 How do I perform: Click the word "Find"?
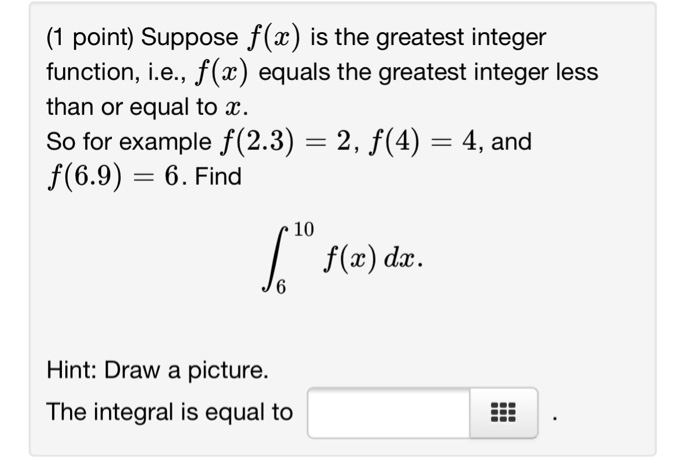(218, 177)
